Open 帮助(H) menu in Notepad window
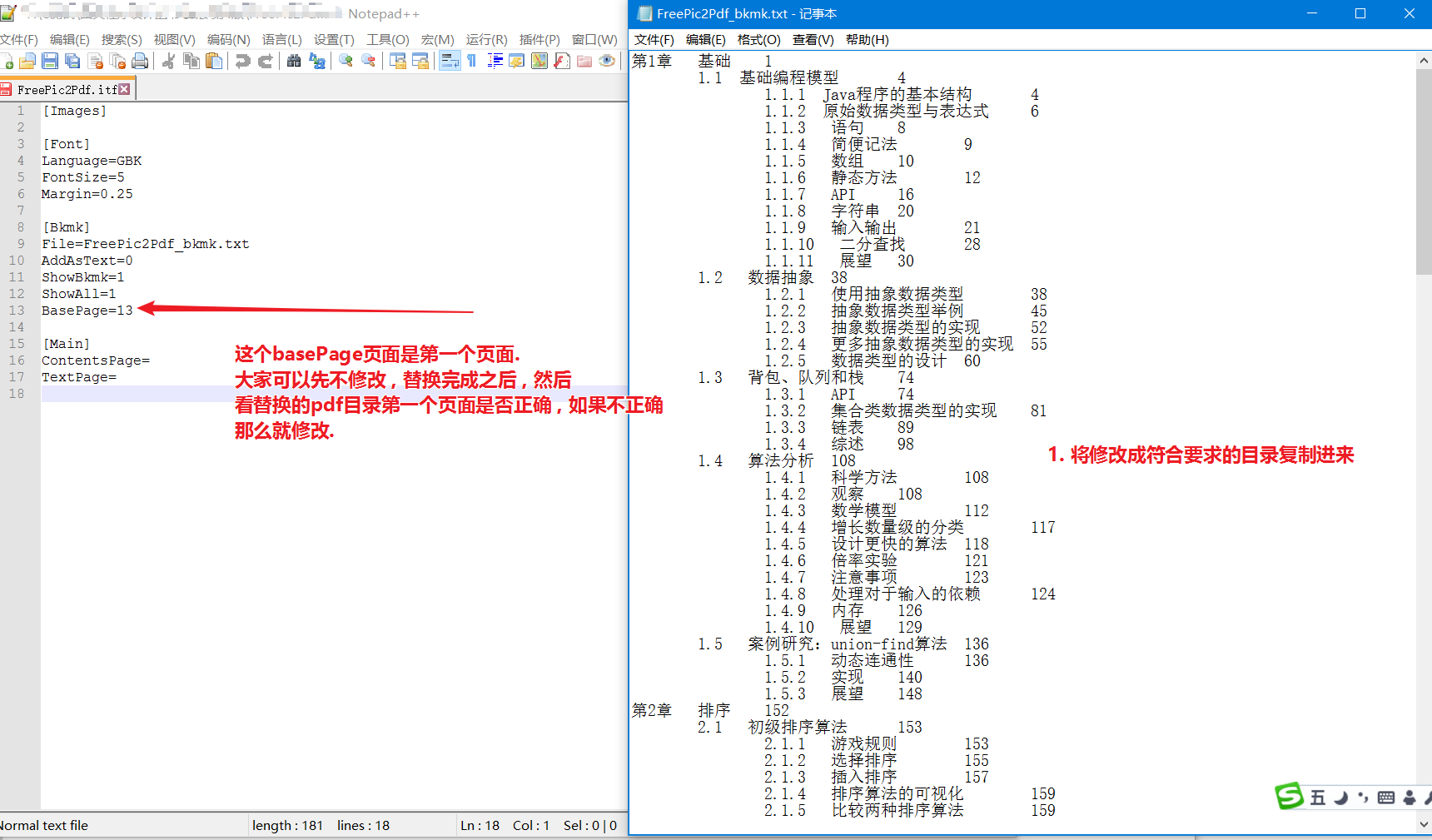The width and height of the screenshot is (1432, 840). click(867, 40)
